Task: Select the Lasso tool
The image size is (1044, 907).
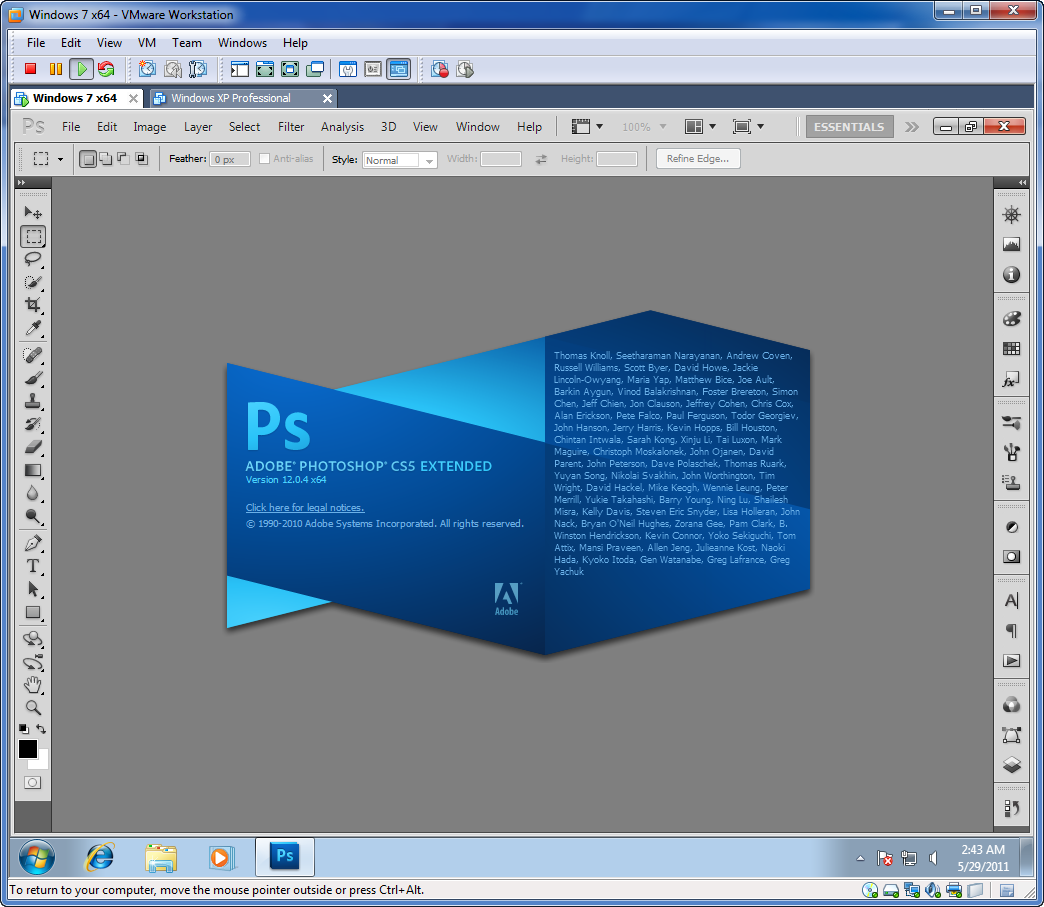Action: (x=33, y=259)
